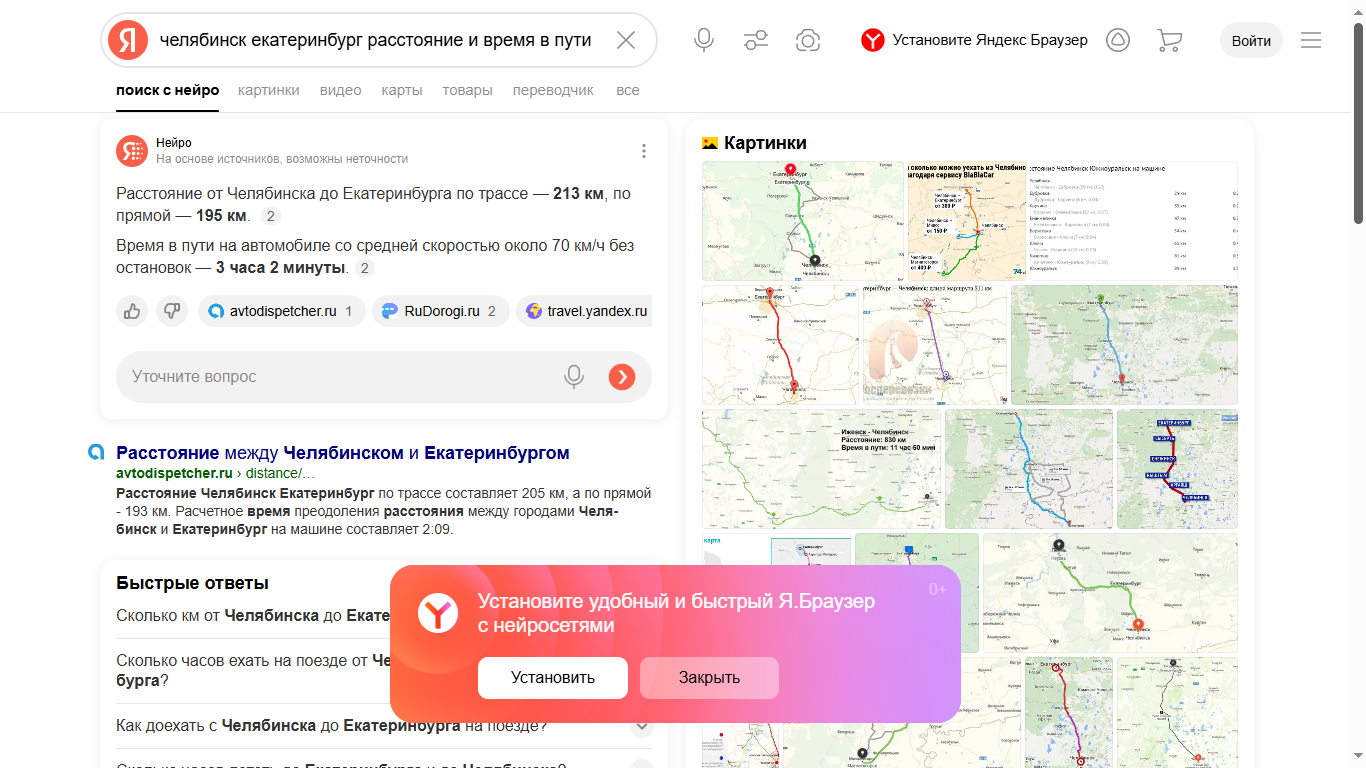Image resolution: width=1366 pixels, height=768 pixels.
Task: Expand the quick answer Сколько км от Челябинска
Action: click(x=384, y=615)
